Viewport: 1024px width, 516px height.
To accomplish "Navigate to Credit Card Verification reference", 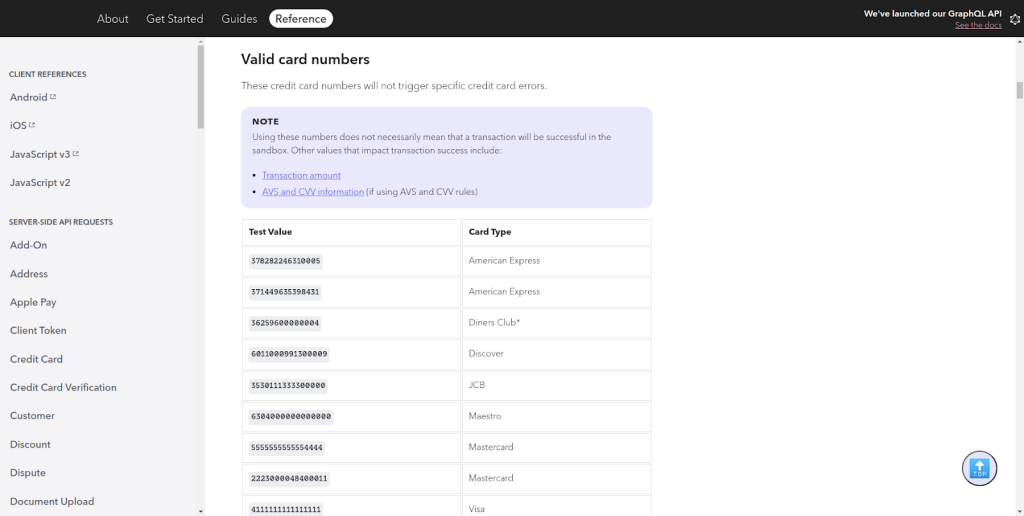I will coord(63,387).
